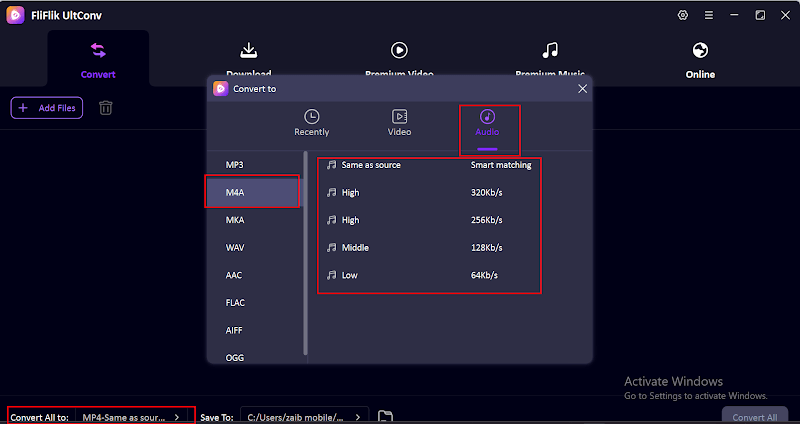This screenshot has height=424, width=800.
Task: Click music note icon beside 256Kb/s
Action: [x=332, y=220]
